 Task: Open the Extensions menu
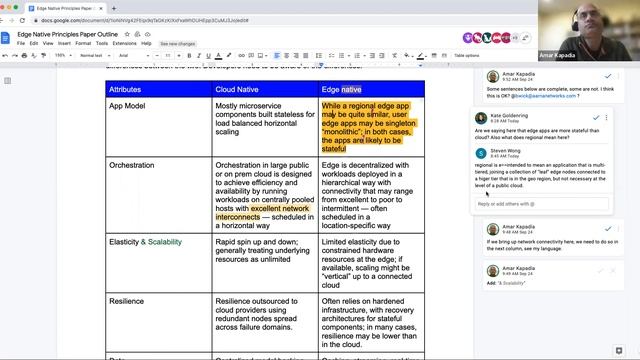point(124,43)
